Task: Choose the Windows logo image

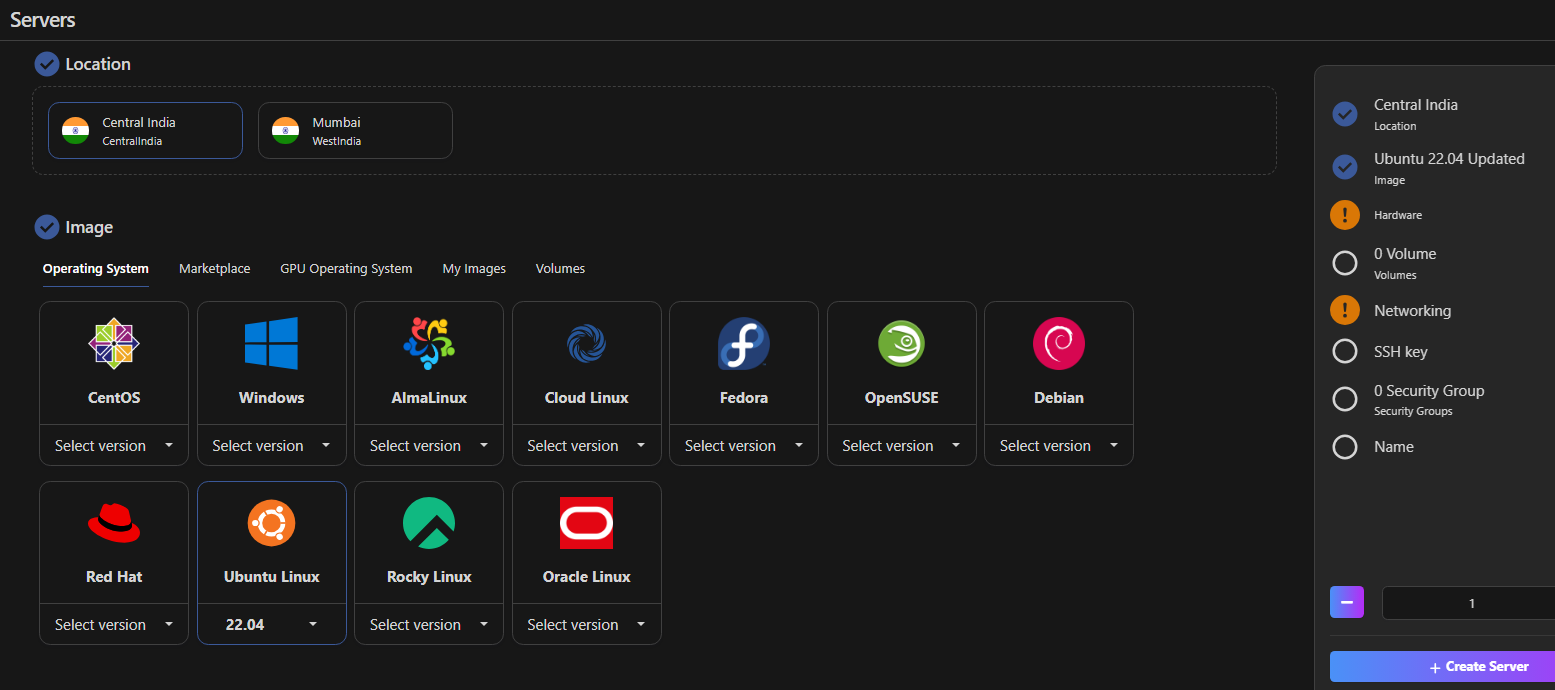Action: click(271, 344)
